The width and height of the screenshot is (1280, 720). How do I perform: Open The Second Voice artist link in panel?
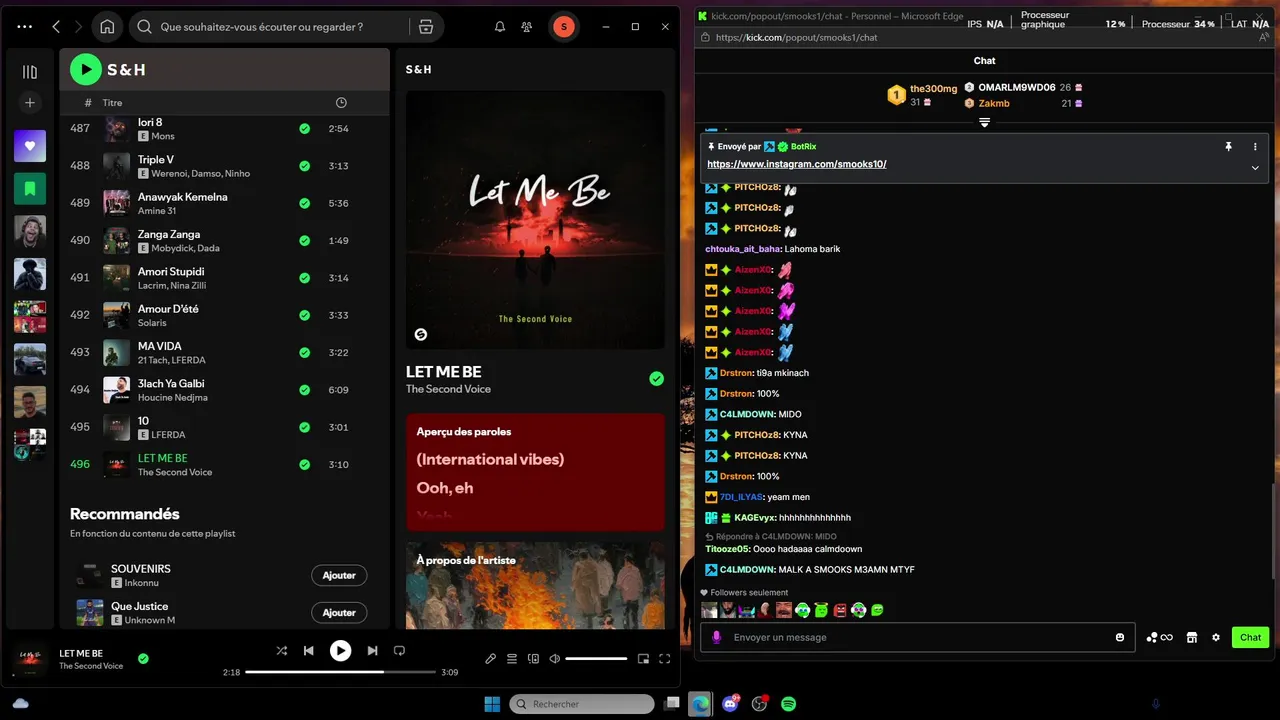448,389
